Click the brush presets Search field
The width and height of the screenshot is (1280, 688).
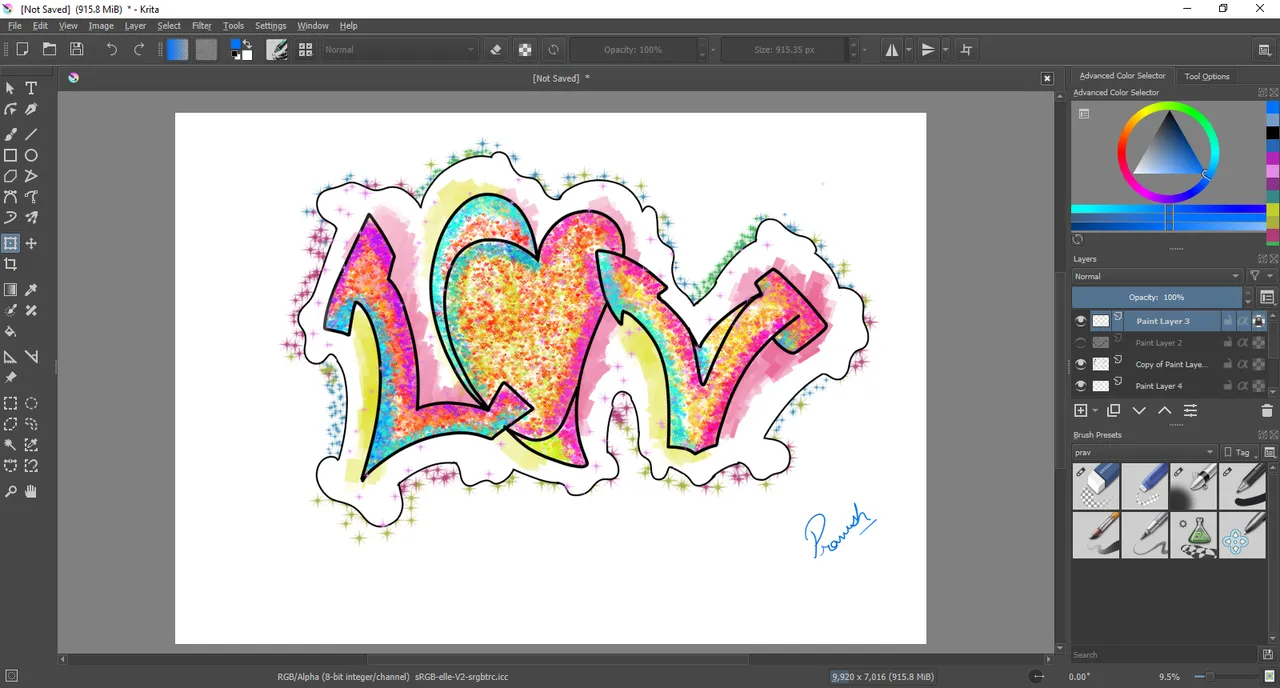1164,655
